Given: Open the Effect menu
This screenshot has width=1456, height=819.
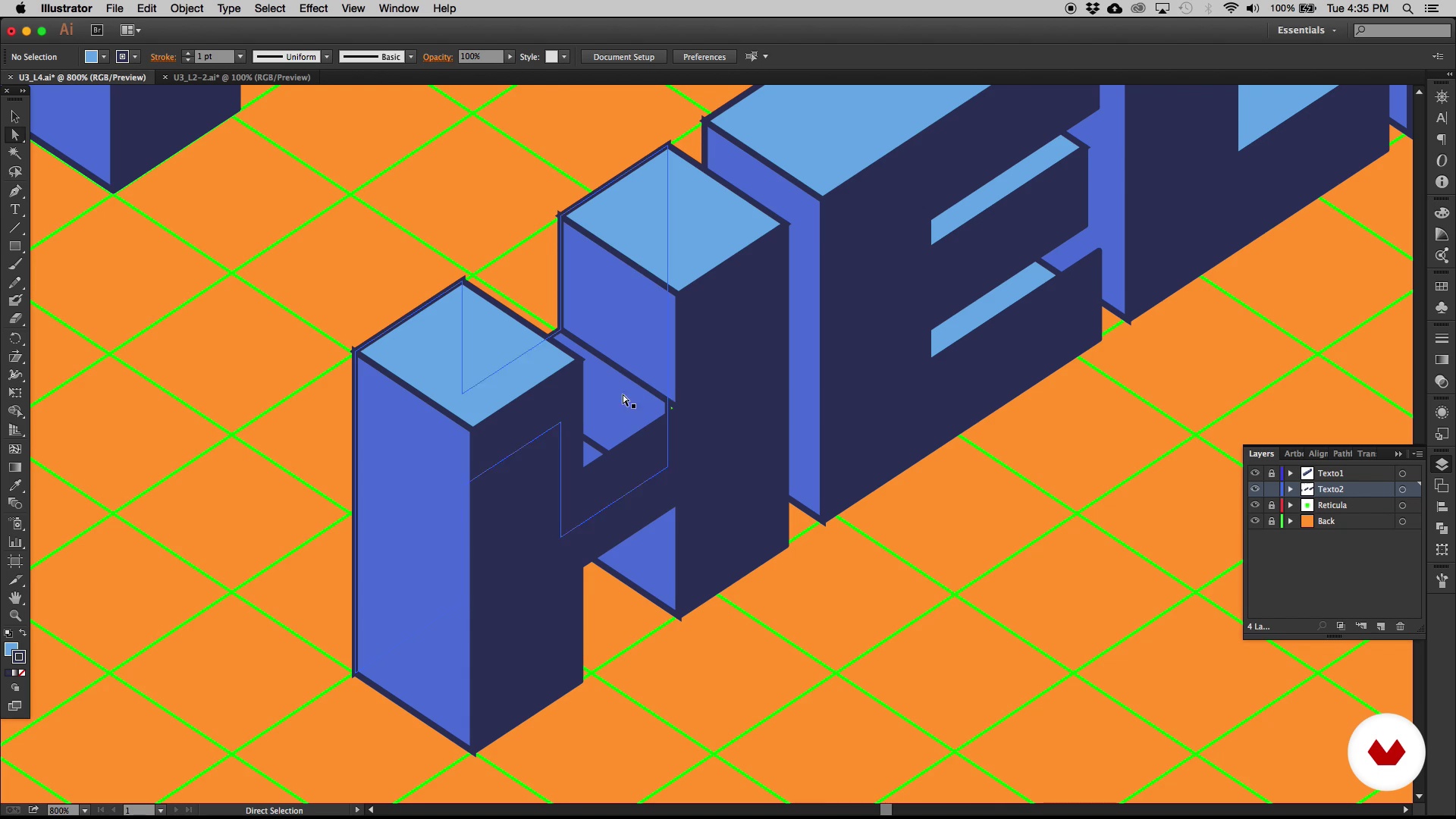Looking at the screenshot, I should 313,8.
